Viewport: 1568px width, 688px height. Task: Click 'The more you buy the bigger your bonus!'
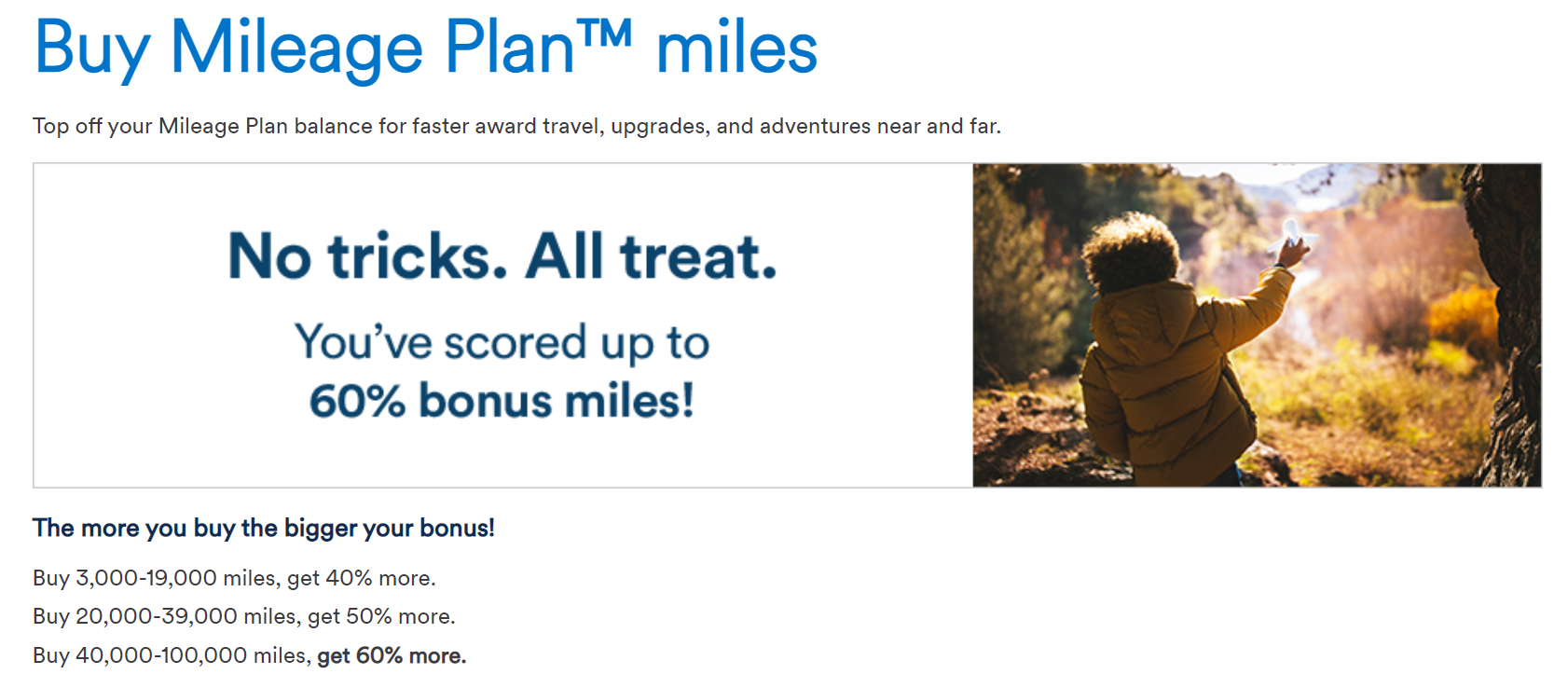[x=264, y=528]
